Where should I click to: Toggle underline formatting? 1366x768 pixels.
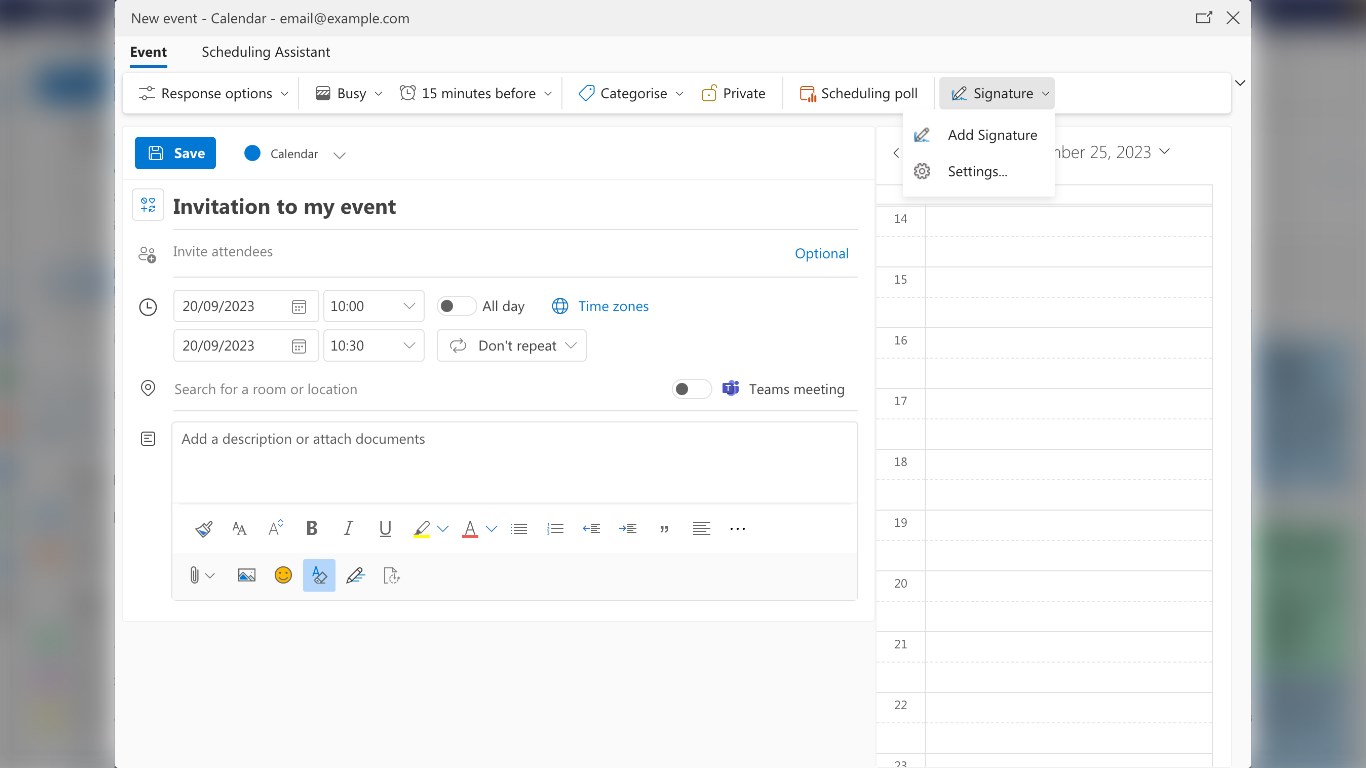[385, 529]
